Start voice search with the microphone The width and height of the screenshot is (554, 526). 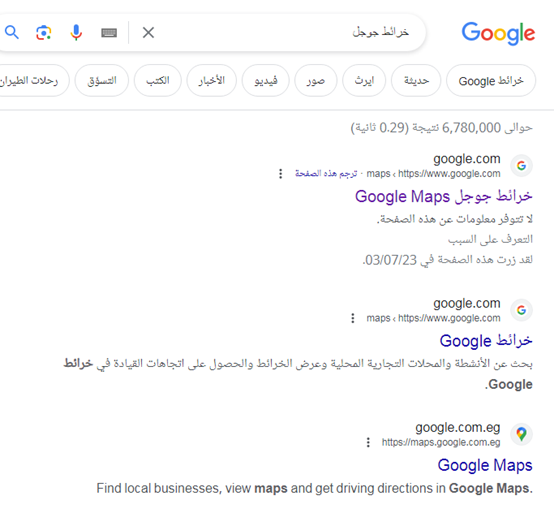[76, 32]
